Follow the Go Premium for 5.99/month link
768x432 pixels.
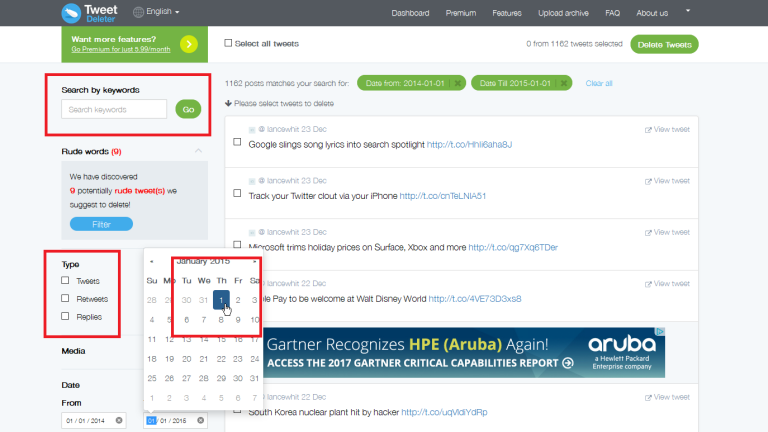120,49
